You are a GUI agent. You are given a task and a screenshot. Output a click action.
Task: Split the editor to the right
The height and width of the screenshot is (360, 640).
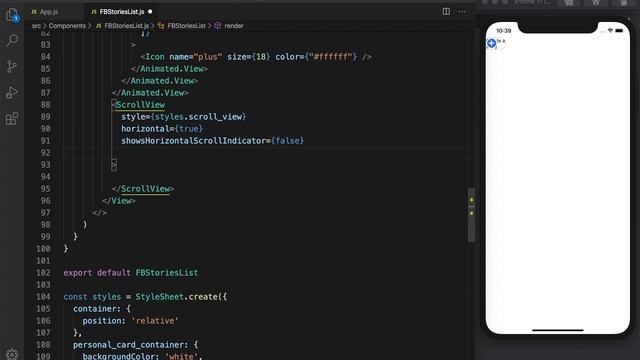point(446,11)
